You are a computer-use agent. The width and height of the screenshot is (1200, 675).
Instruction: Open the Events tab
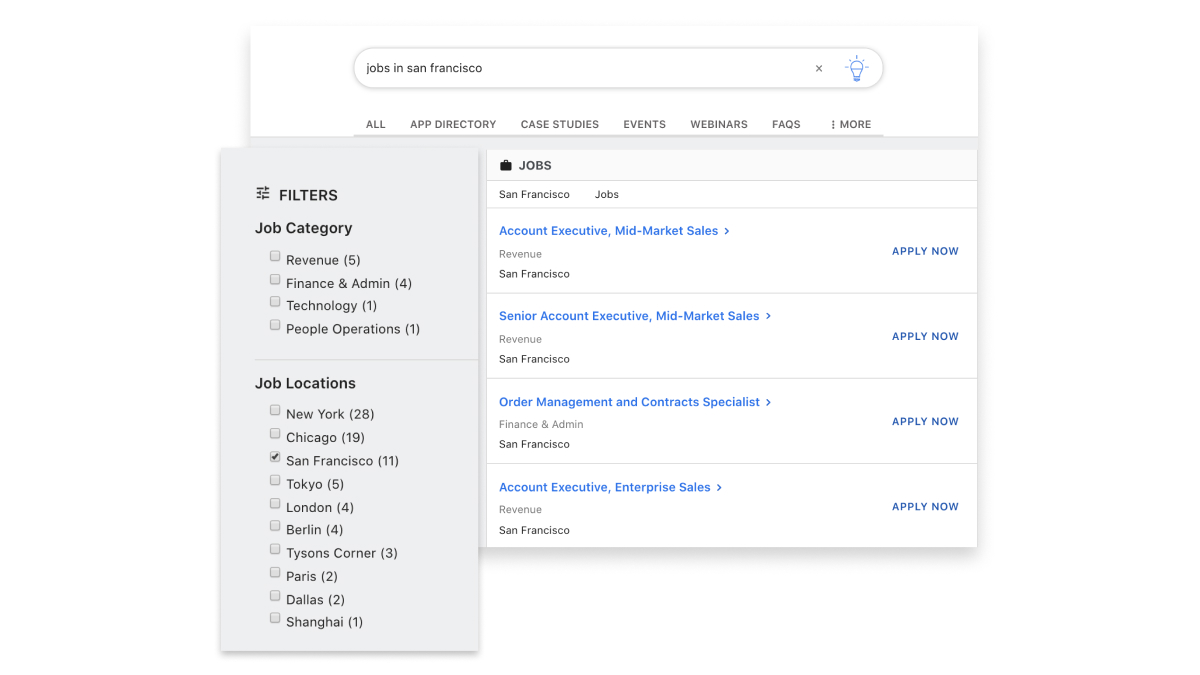tap(644, 124)
